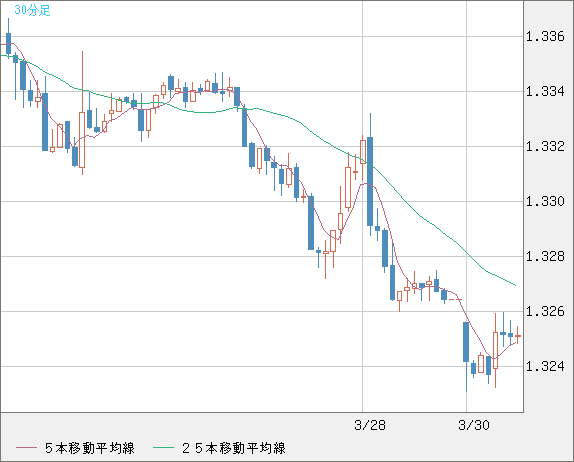Click the green 25-period MA legend line

(x=163, y=448)
